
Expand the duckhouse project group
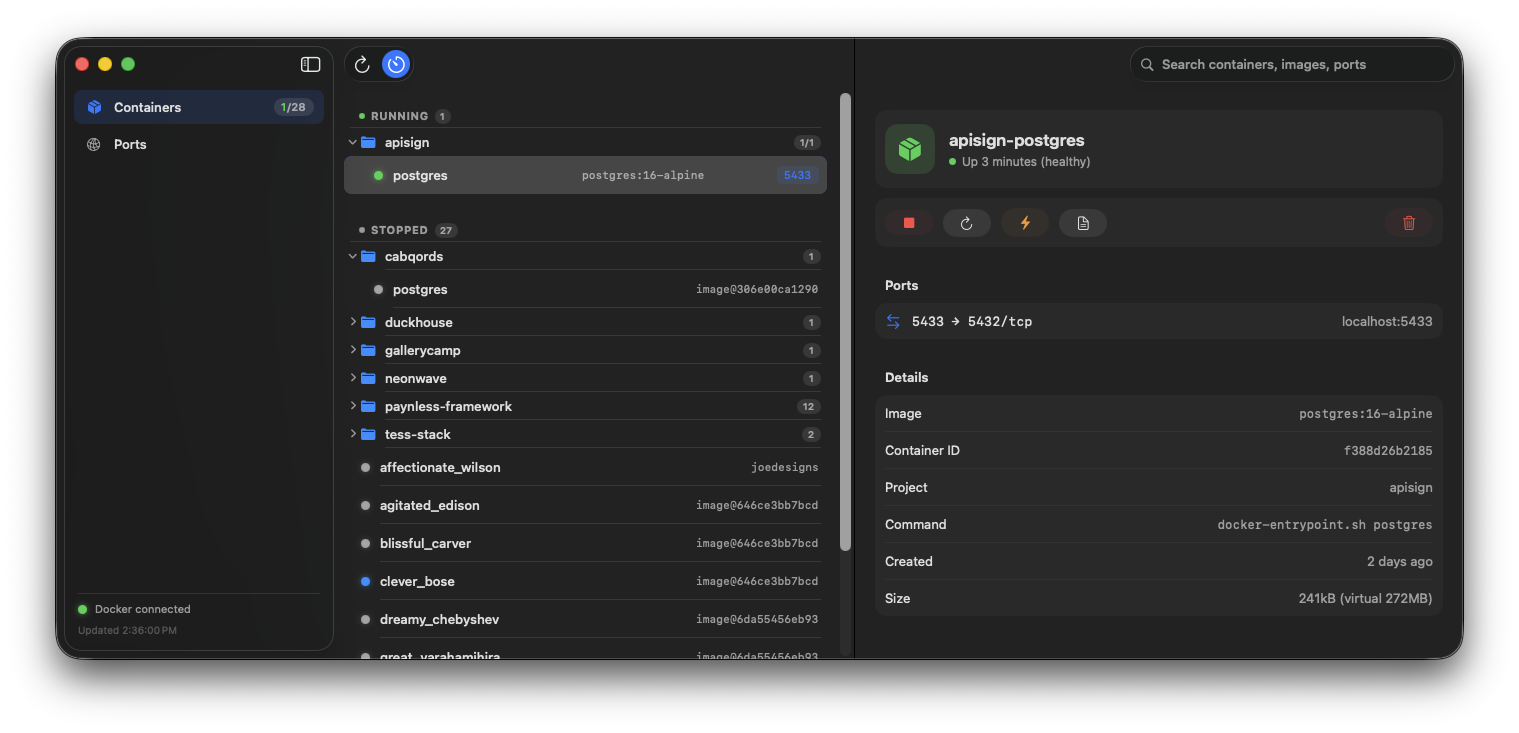point(353,322)
